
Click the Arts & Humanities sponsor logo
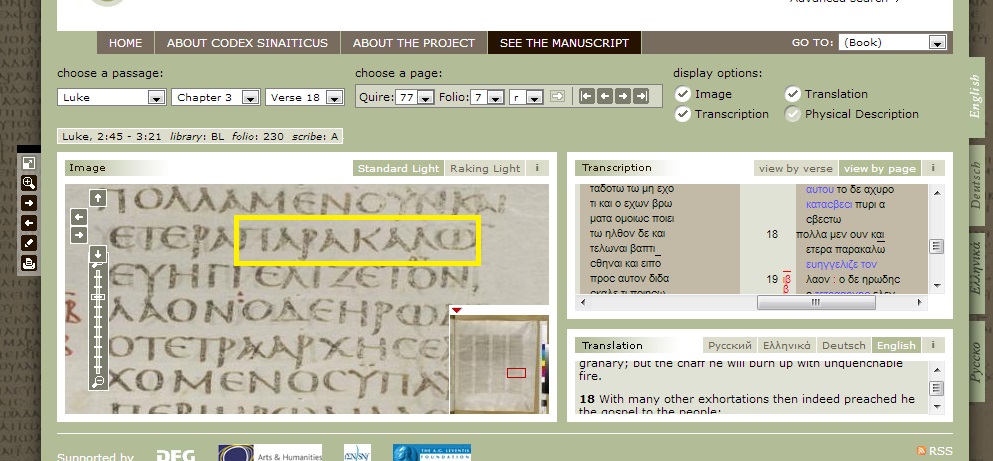270,453
